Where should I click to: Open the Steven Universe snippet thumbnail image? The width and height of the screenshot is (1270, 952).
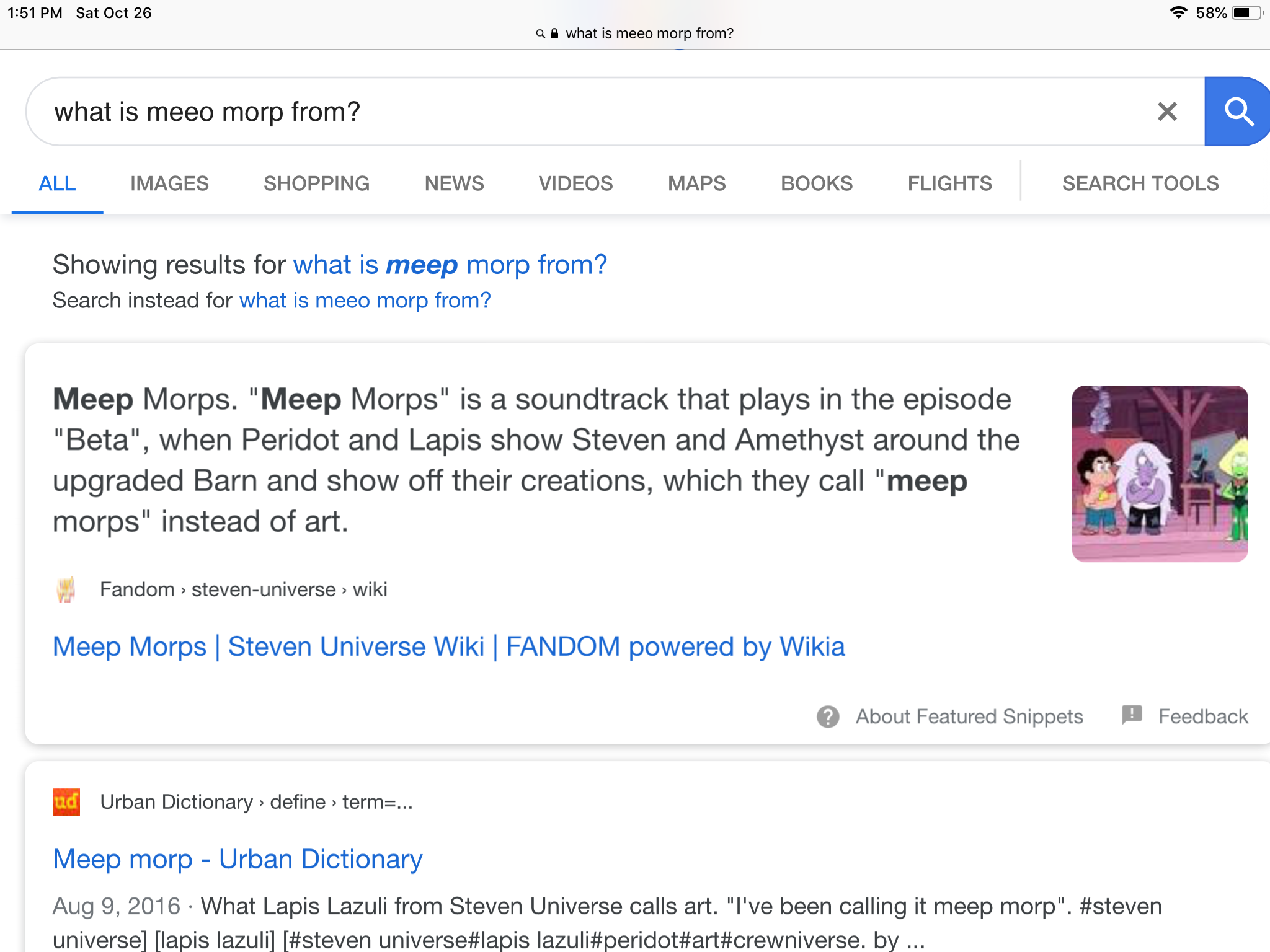pyautogui.click(x=1159, y=474)
